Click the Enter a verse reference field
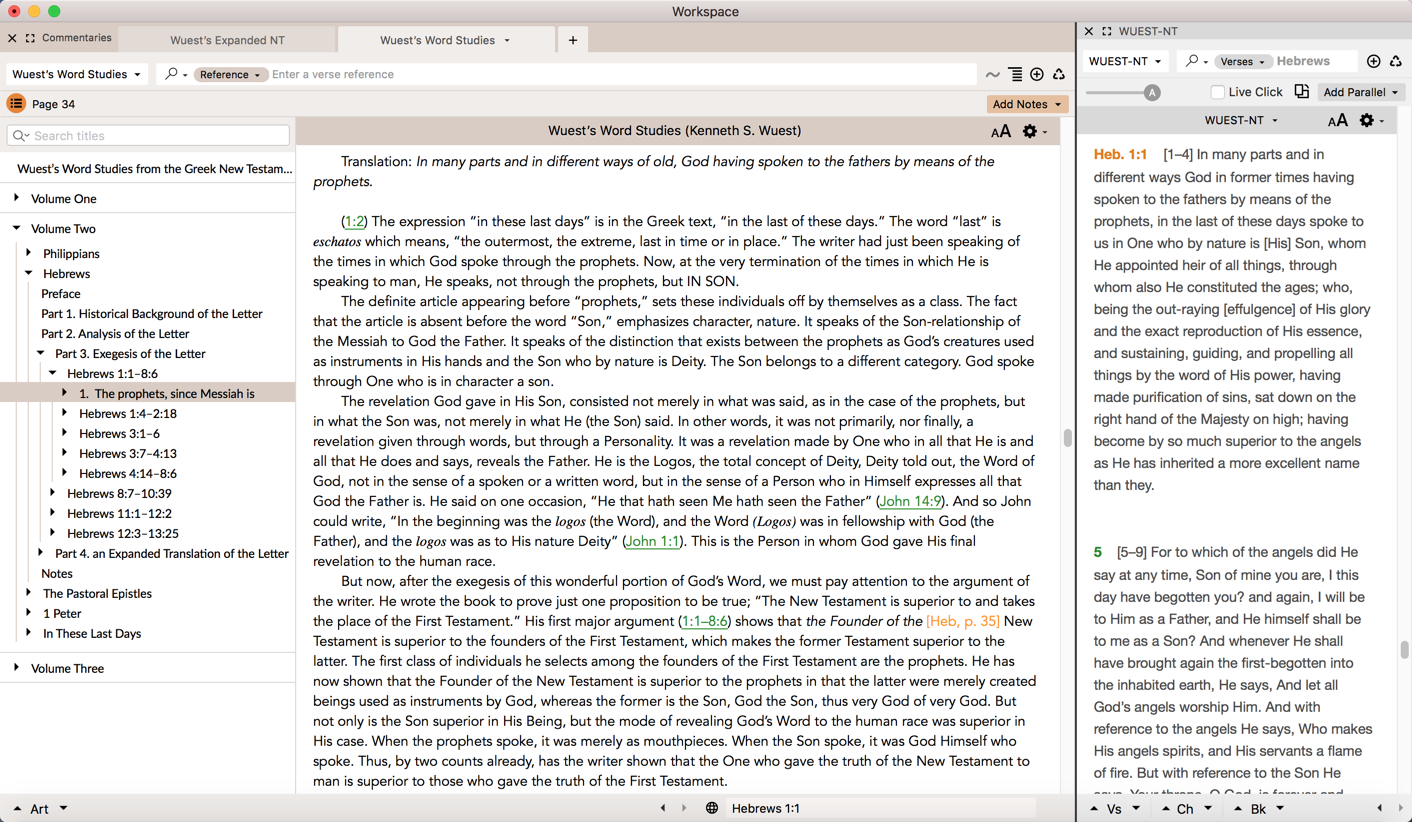The image size is (1412, 822). (x=622, y=74)
